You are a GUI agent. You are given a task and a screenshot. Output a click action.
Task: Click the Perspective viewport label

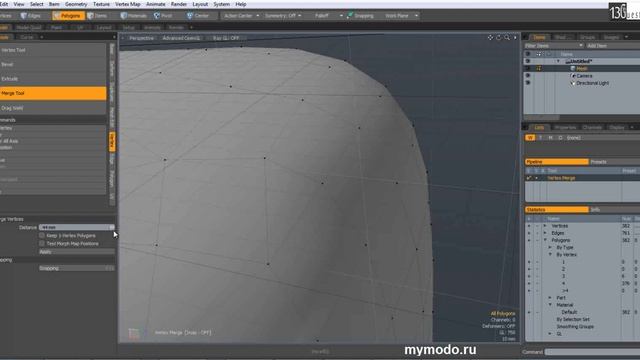tap(141, 38)
